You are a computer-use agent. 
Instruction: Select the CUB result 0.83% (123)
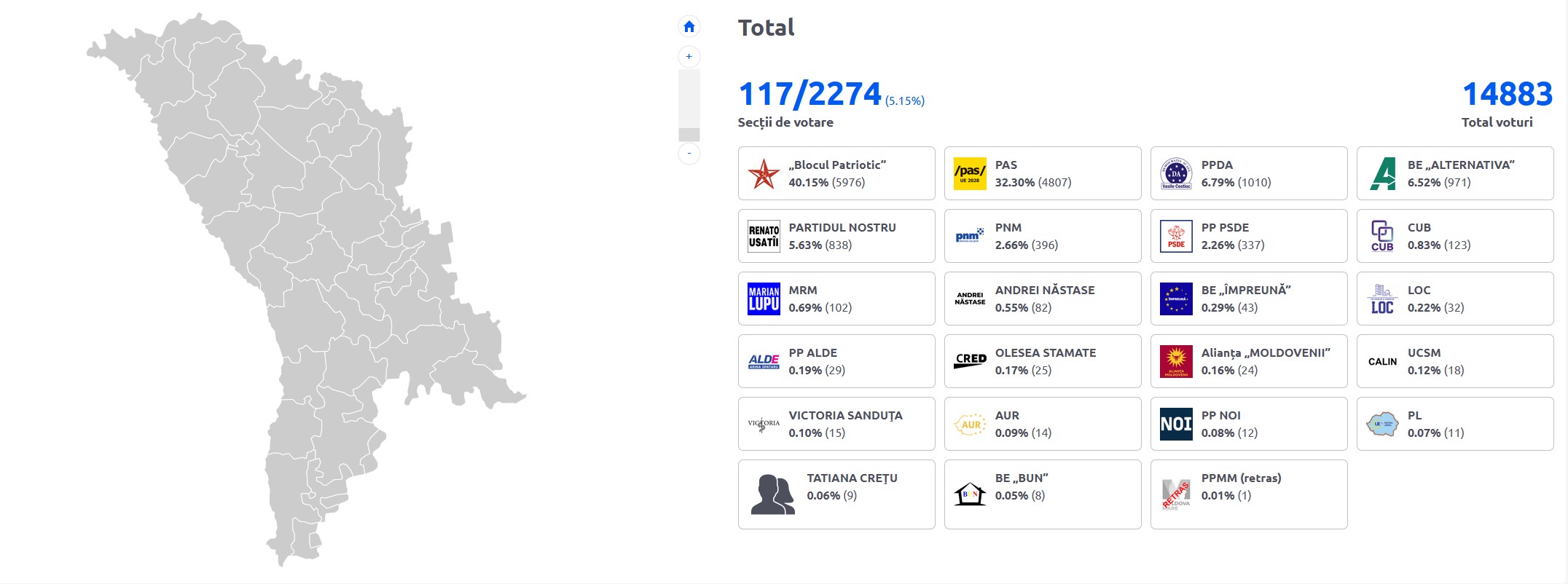[x=1439, y=245]
